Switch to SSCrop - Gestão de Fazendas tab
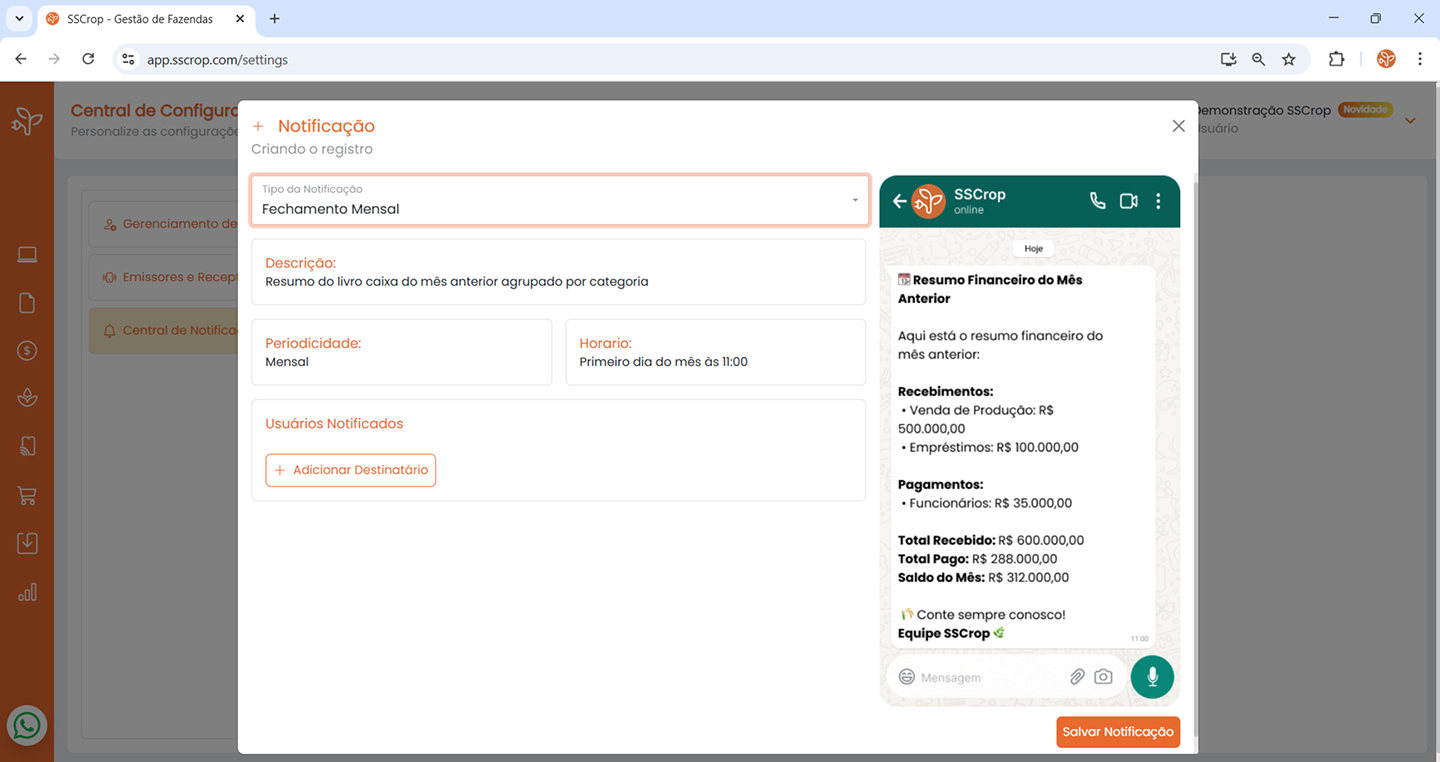 146,19
